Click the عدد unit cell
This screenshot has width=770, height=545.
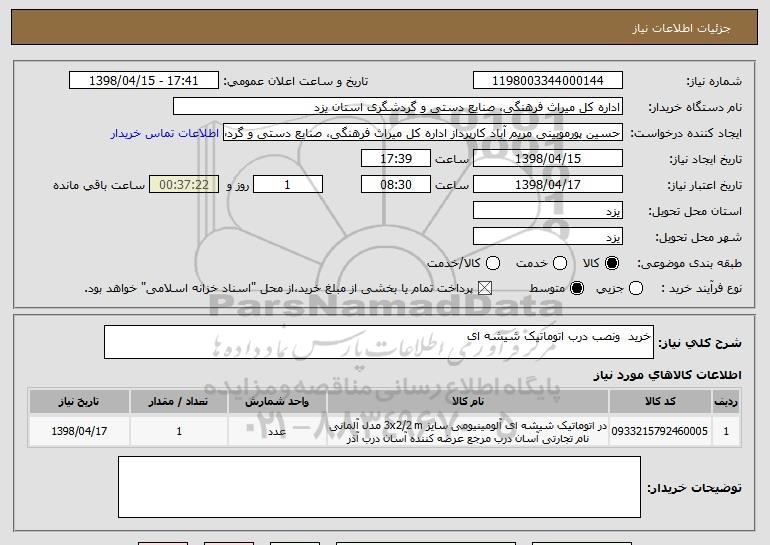[277, 432]
